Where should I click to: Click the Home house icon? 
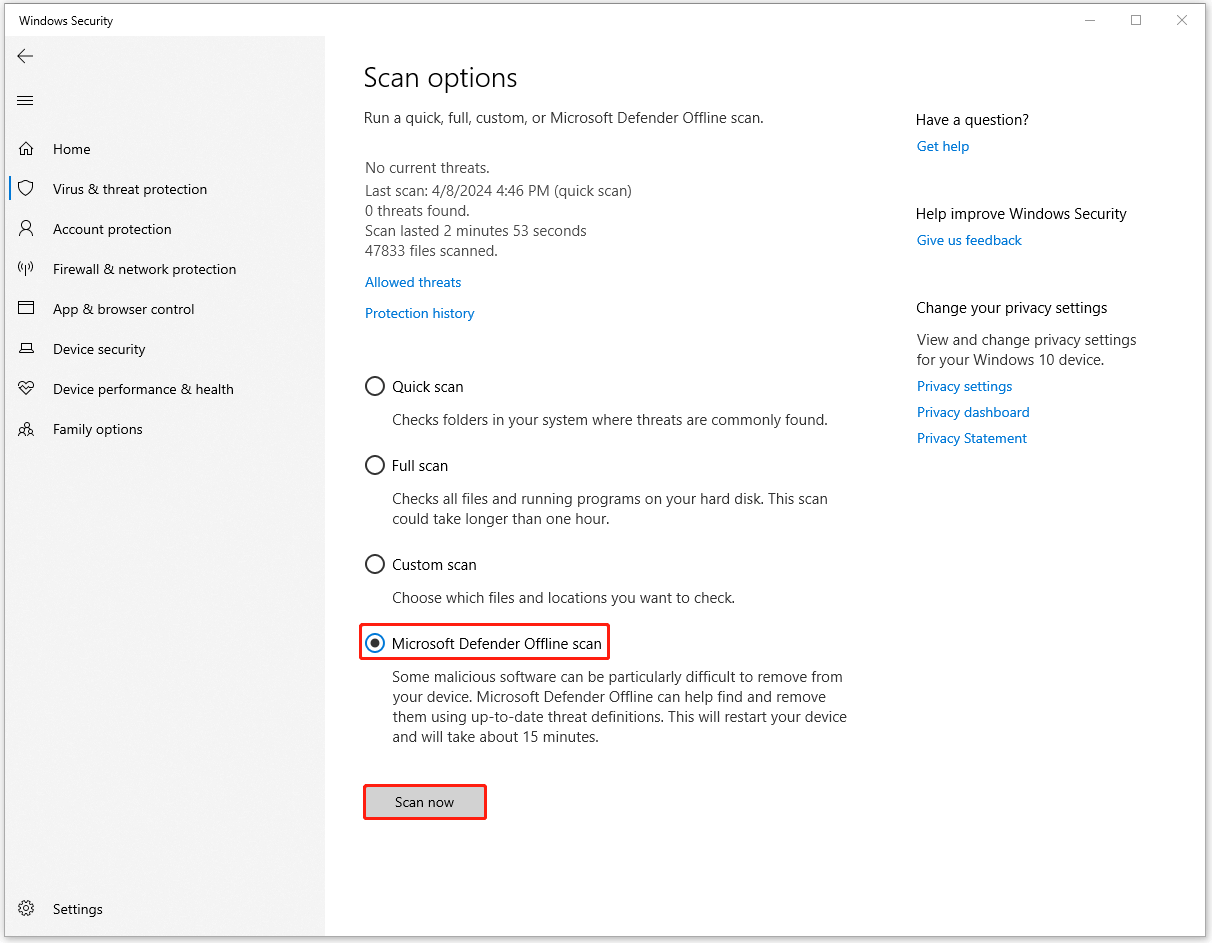(26, 149)
